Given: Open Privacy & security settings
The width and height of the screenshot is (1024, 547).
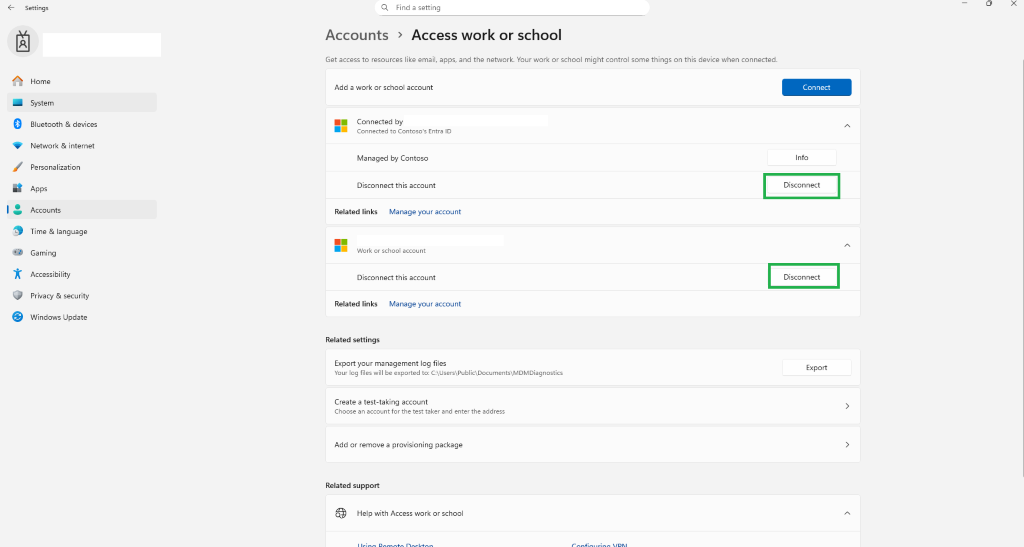Looking at the screenshot, I should [x=82, y=296].
